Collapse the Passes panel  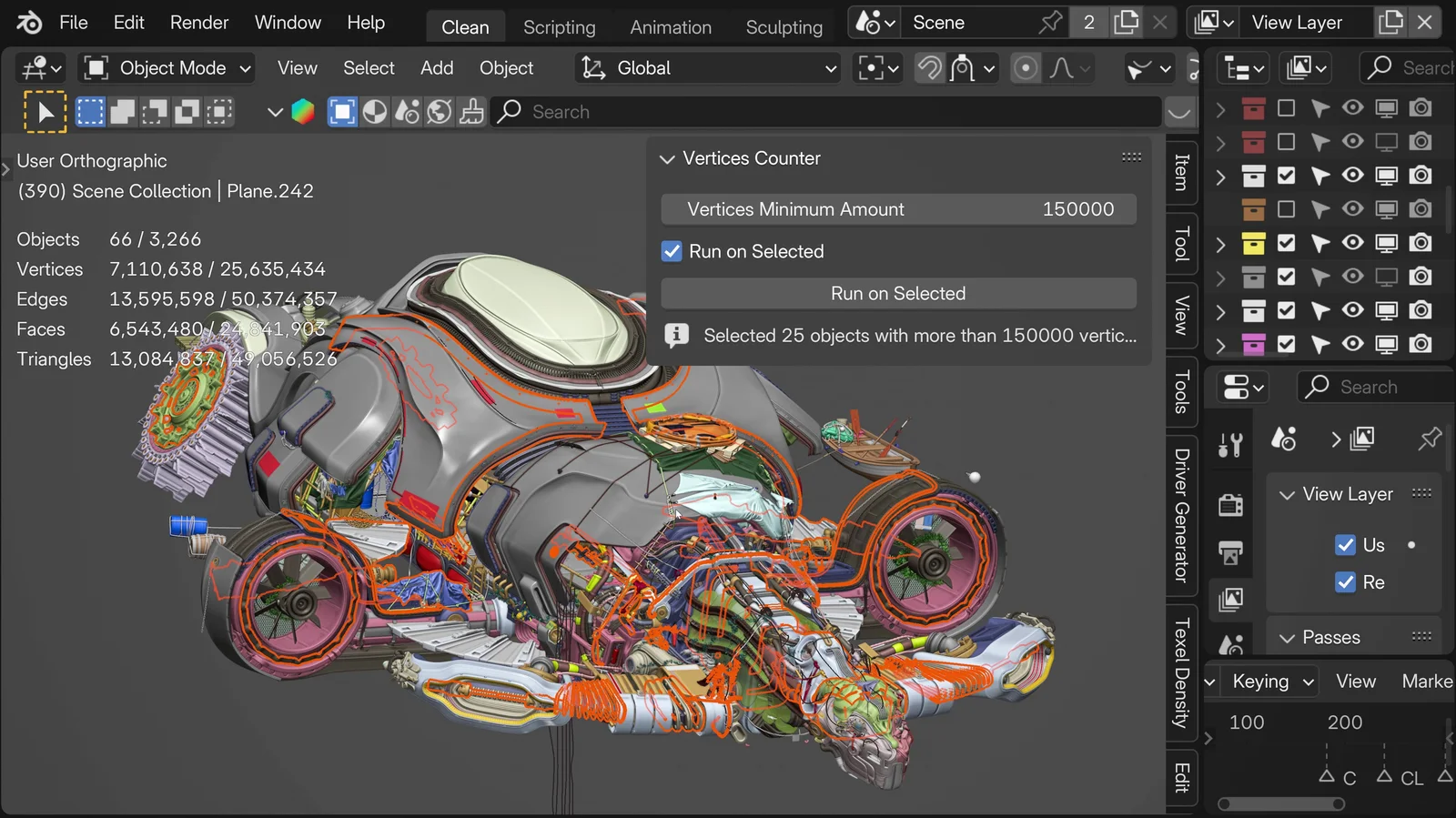tap(1287, 639)
